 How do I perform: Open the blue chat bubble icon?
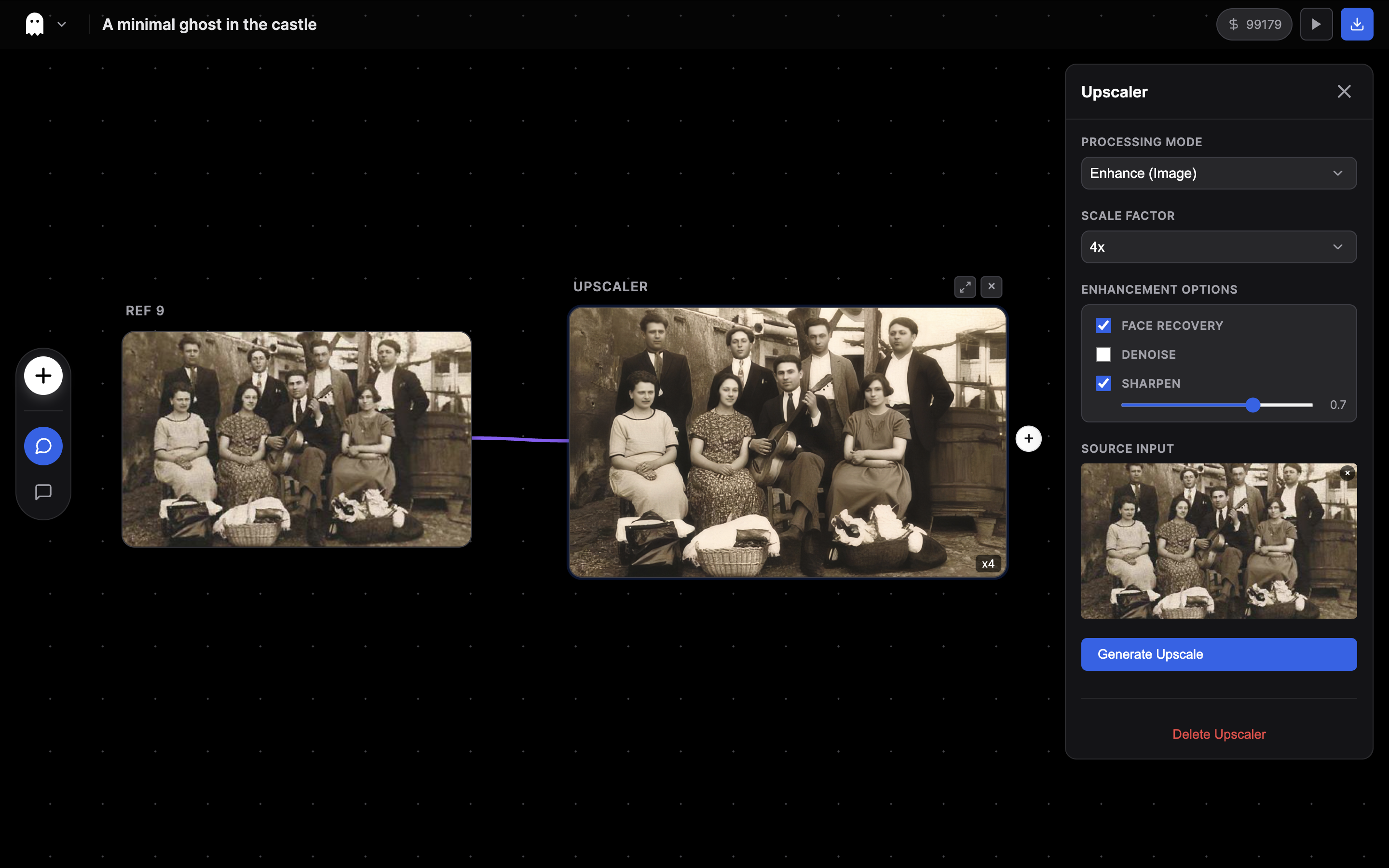(x=43, y=446)
